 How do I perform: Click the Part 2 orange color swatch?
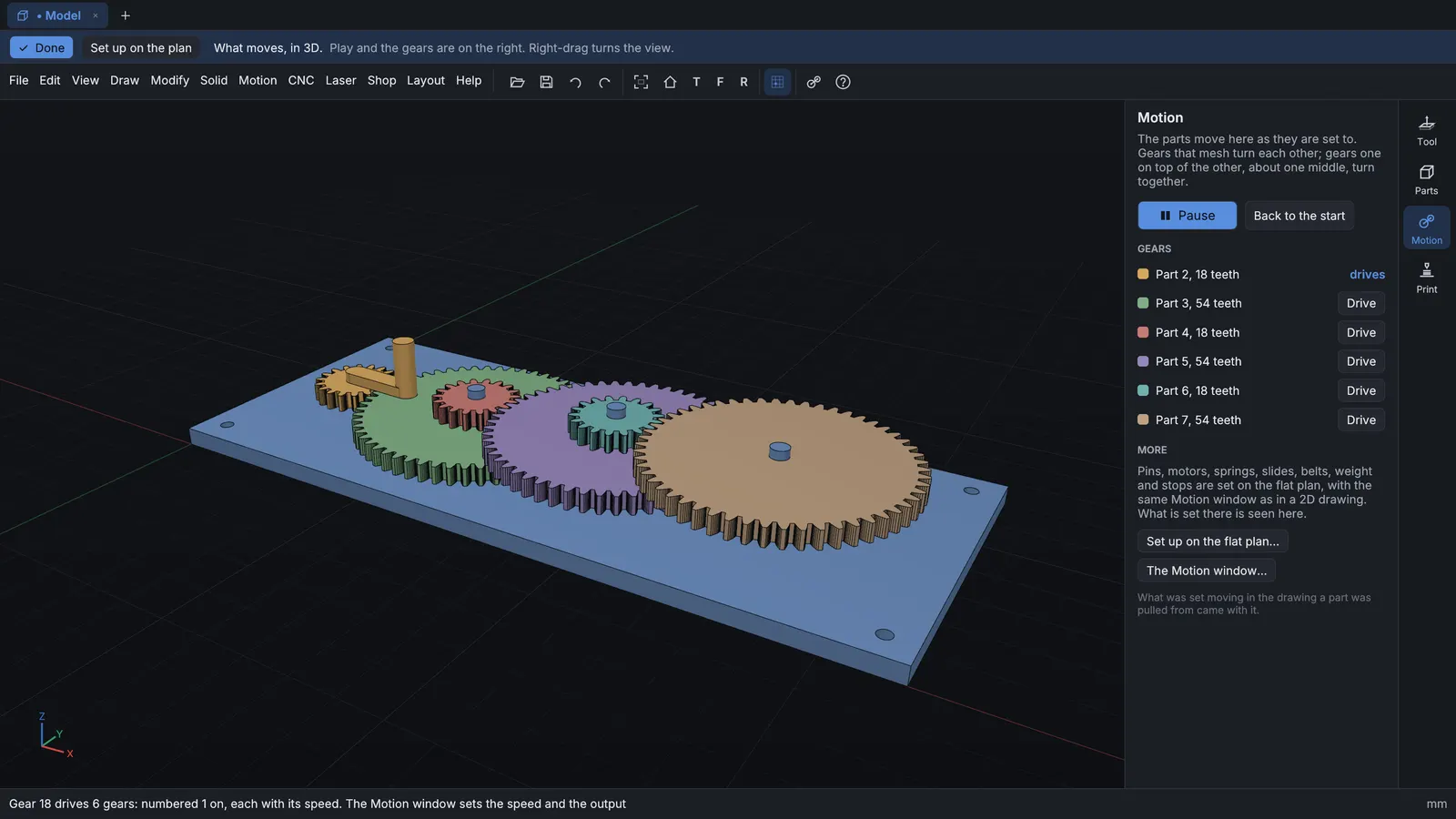[1143, 274]
